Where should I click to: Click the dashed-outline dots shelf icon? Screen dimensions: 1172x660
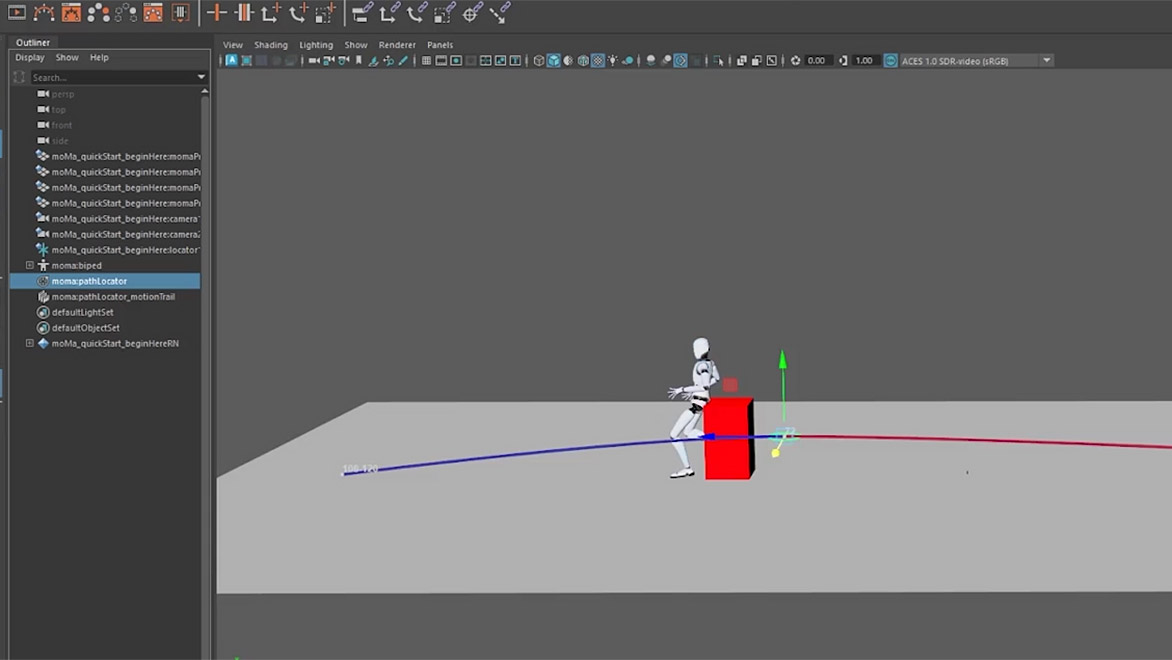pos(126,12)
